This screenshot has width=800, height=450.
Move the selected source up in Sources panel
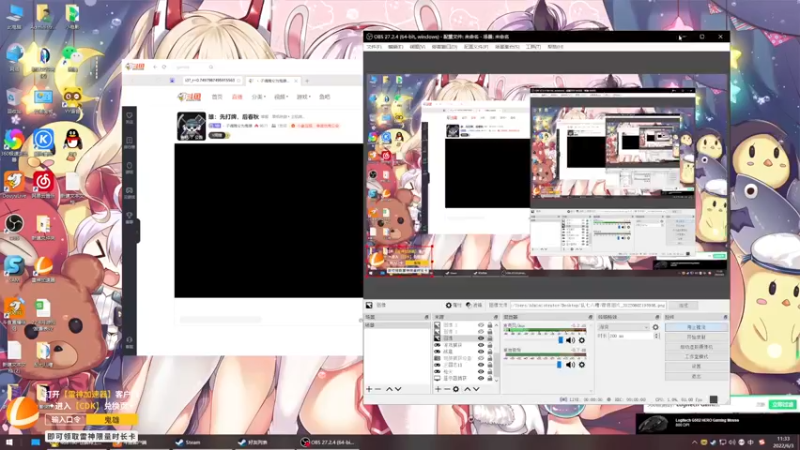click(x=467, y=389)
